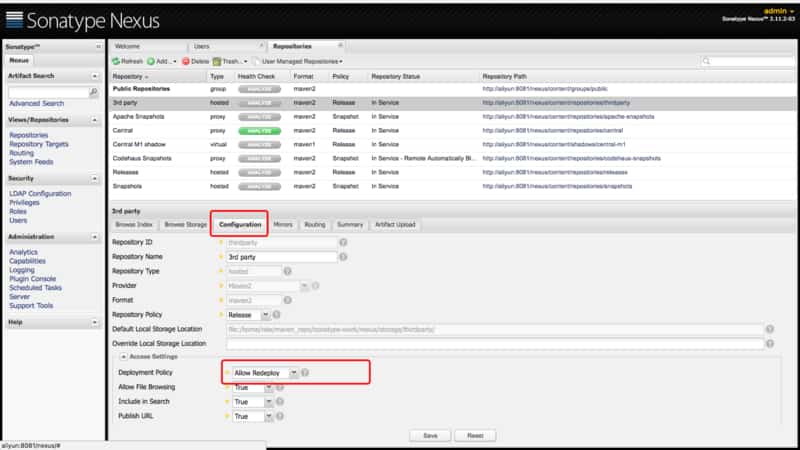Click the Central health check Analyze button
Viewport: 800px width, 450px height.
259,131
